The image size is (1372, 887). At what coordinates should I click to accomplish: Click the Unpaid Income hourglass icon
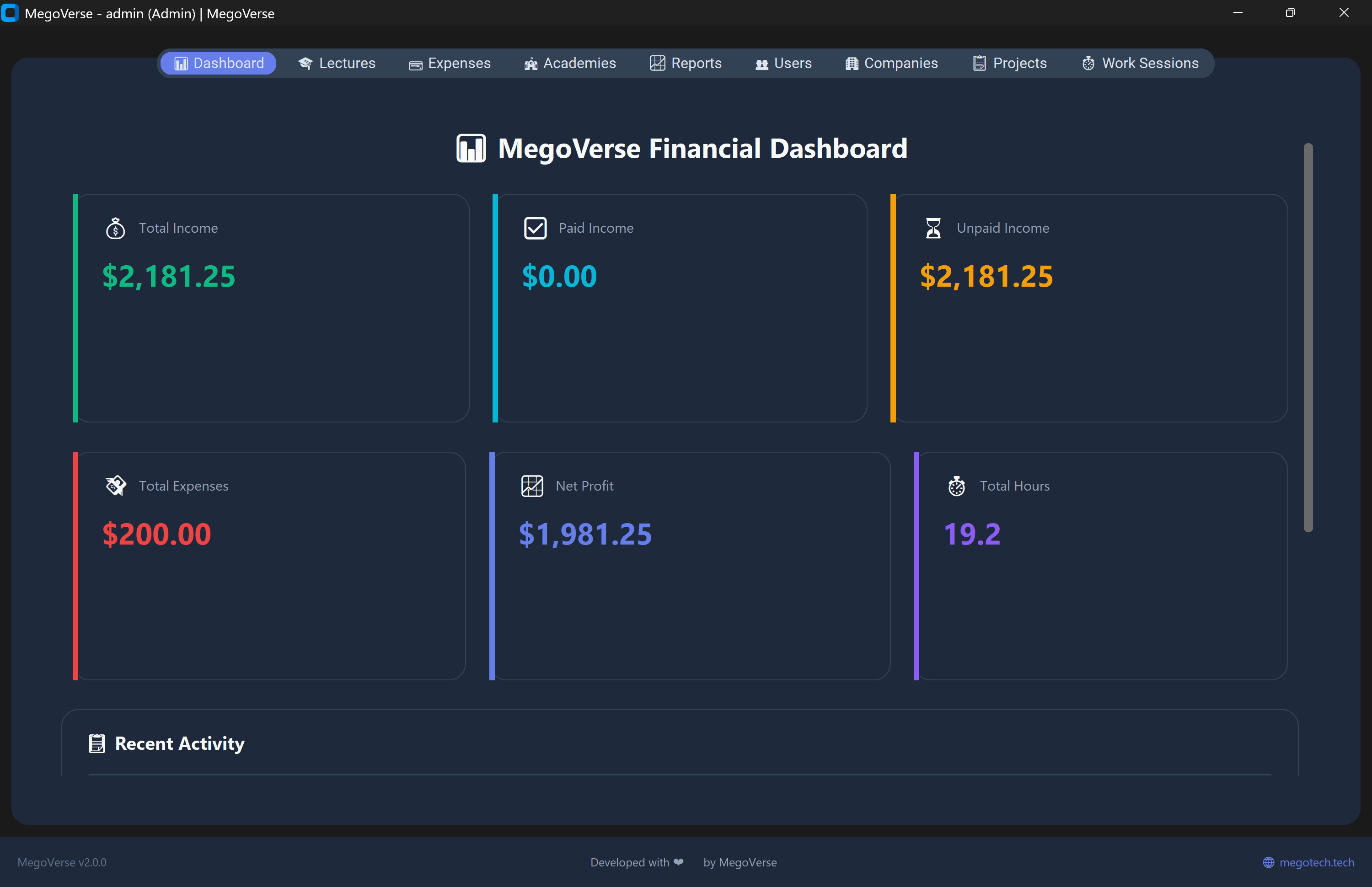pos(933,228)
